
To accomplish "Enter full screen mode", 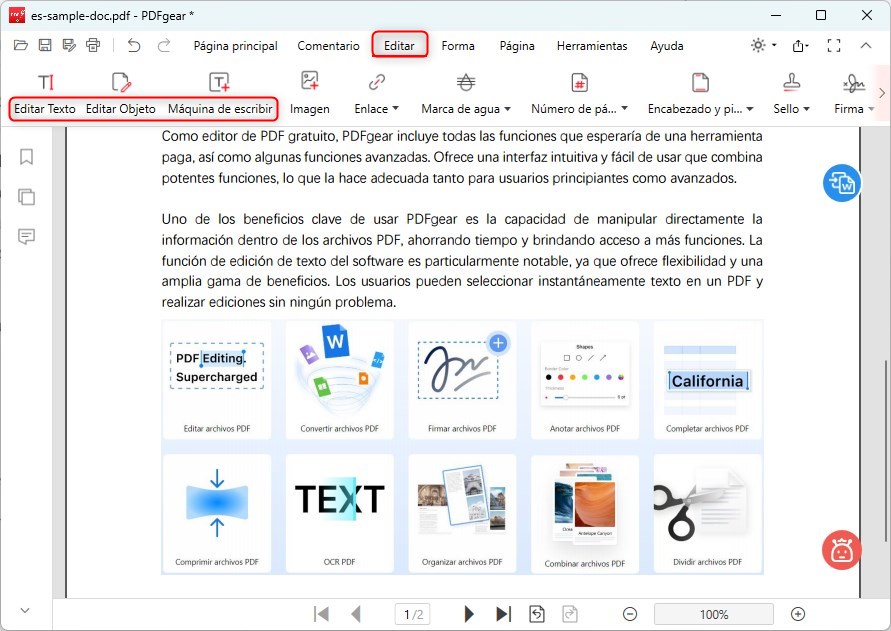I will pos(834,45).
